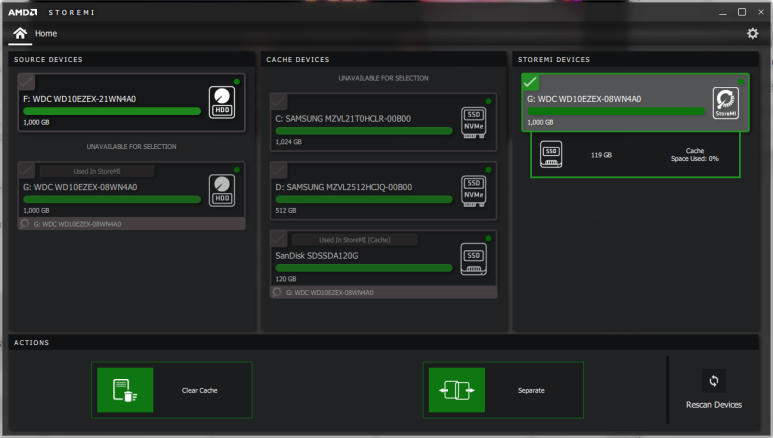Viewport: 773px width, 438px height.
Task: Click link icon under SanDisk cache device
Action: pyautogui.click(x=277, y=292)
